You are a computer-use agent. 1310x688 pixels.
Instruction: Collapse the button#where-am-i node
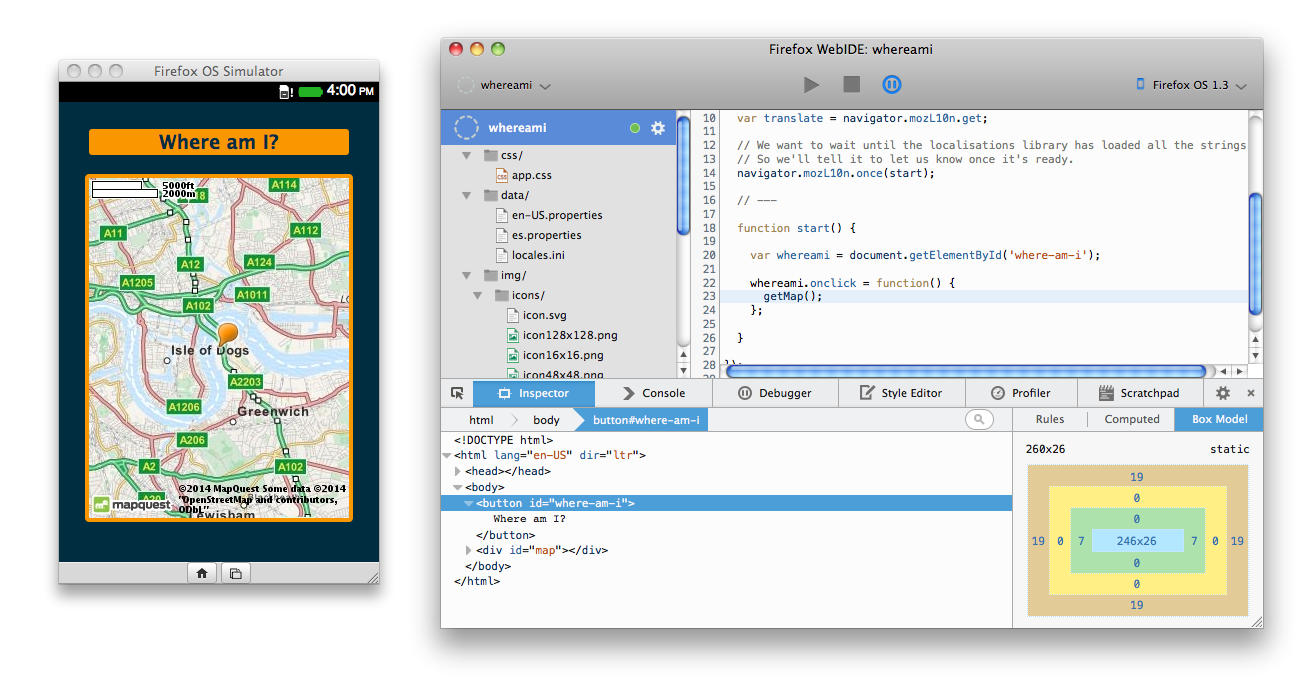pos(469,504)
